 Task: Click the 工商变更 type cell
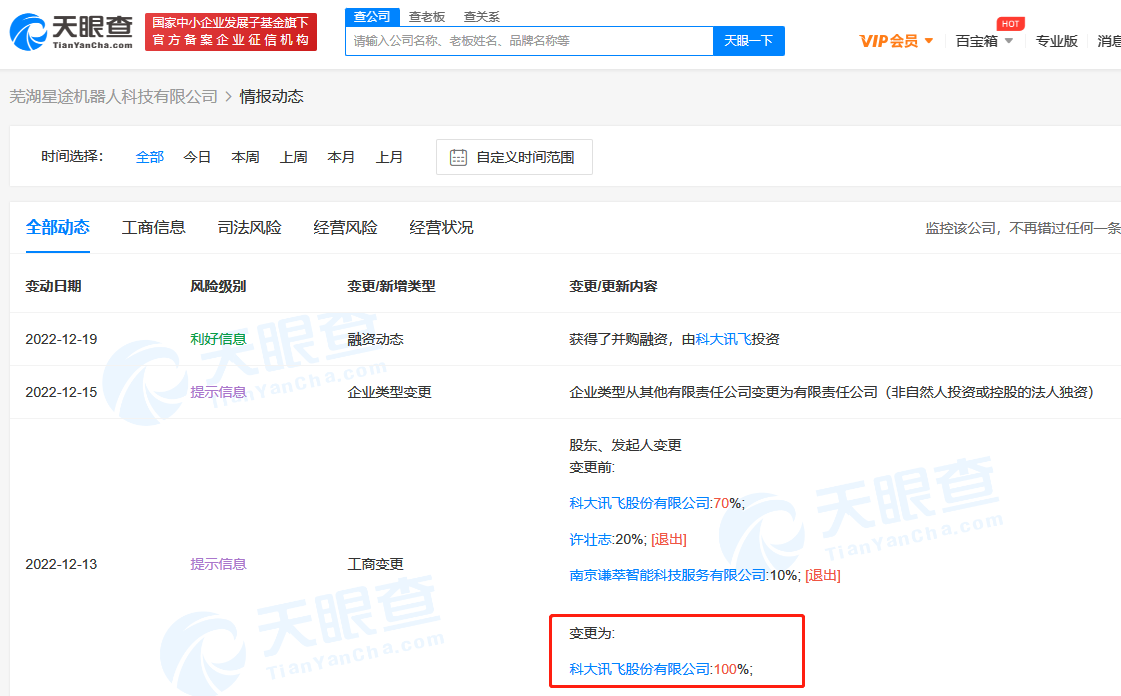click(x=375, y=564)
